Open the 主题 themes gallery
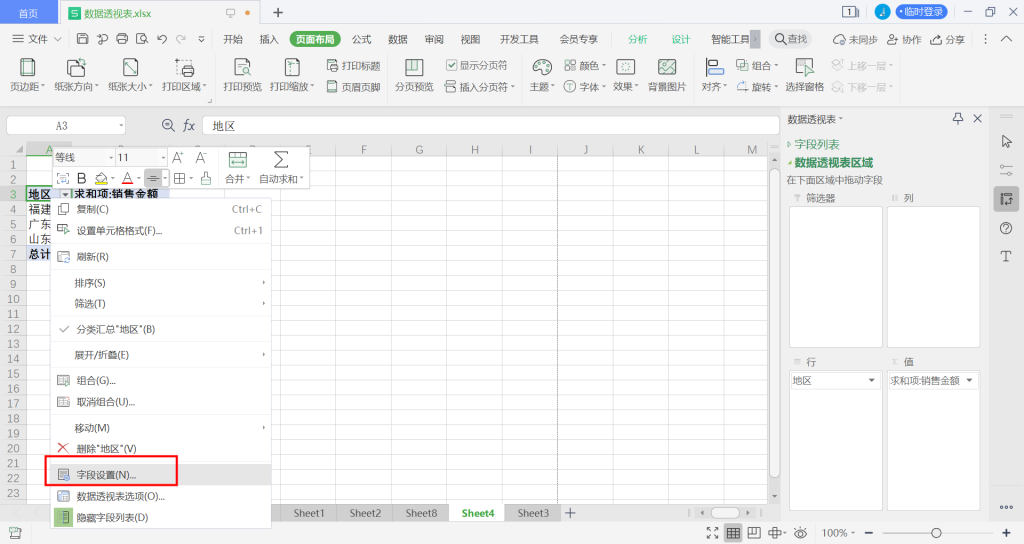Screen dimensions: 1024x544 542,74
